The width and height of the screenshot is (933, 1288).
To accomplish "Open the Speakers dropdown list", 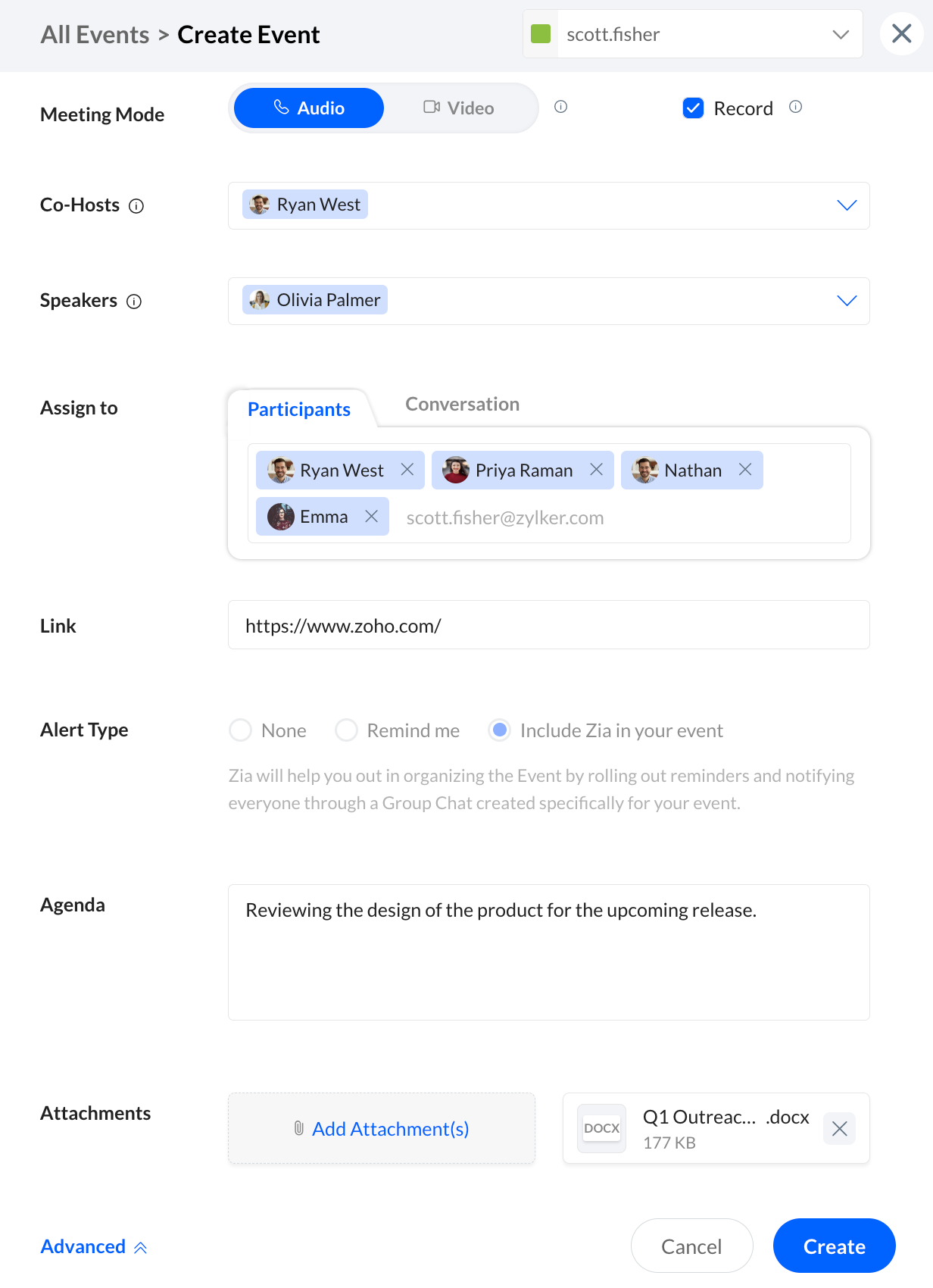I will click(847, 301).
